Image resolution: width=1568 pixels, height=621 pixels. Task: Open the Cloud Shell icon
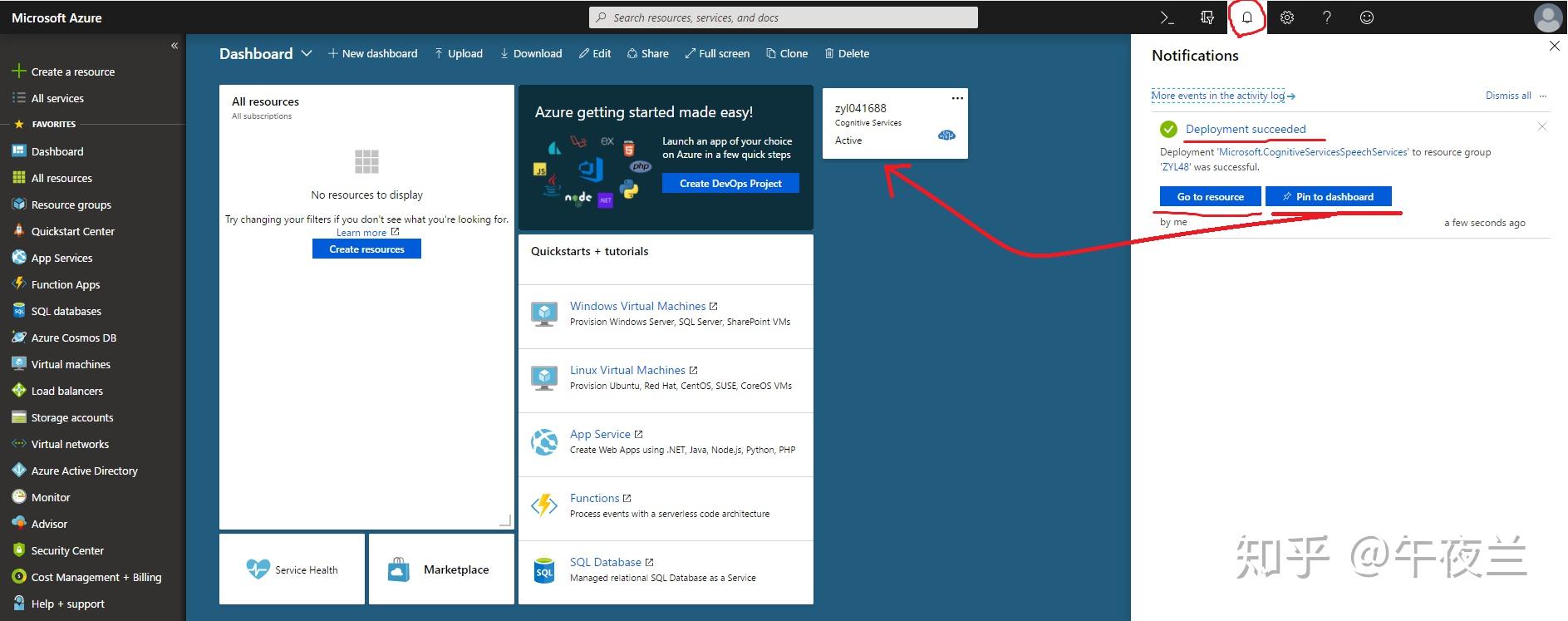[x=1167, y=17]
